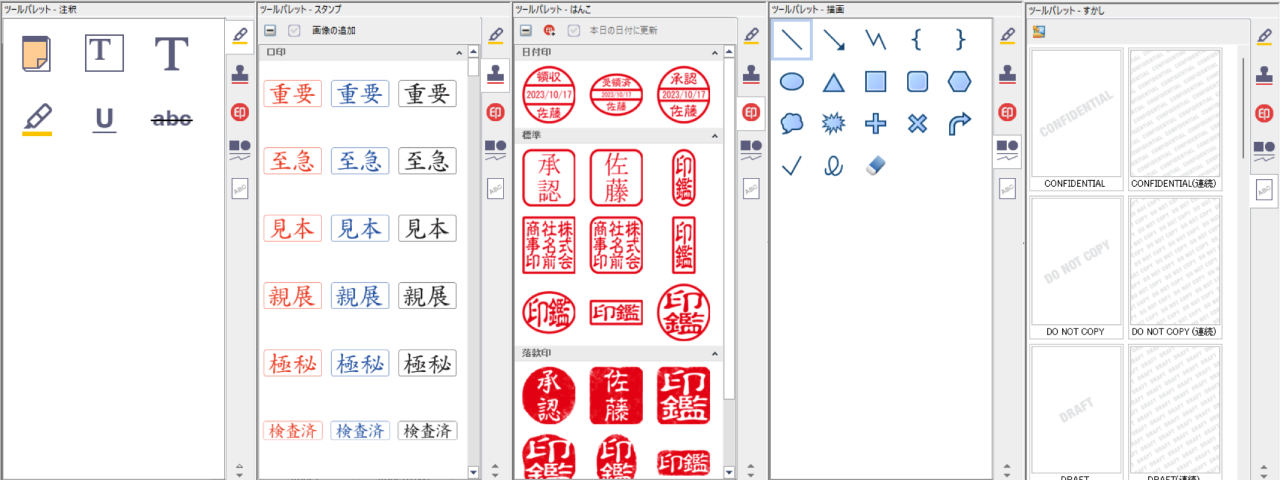Image resolution: width=1280 pixels, height=480 pixels.
Task: Select the check mark drawing tool
Action: (x=791, y=166)
